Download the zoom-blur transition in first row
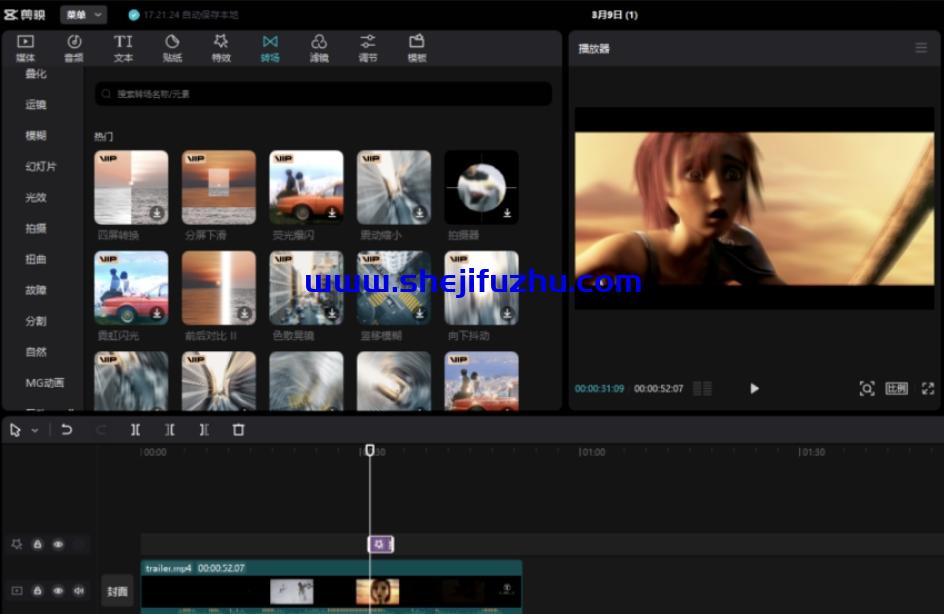 419,212
